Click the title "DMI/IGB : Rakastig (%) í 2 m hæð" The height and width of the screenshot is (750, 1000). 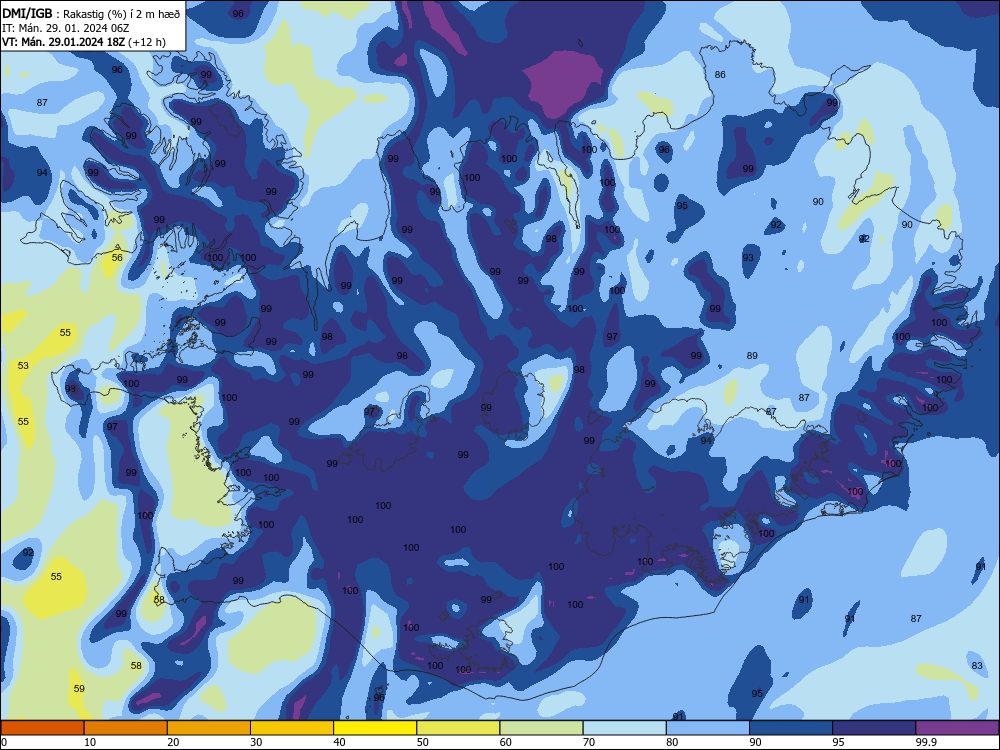tap(91, 13)
